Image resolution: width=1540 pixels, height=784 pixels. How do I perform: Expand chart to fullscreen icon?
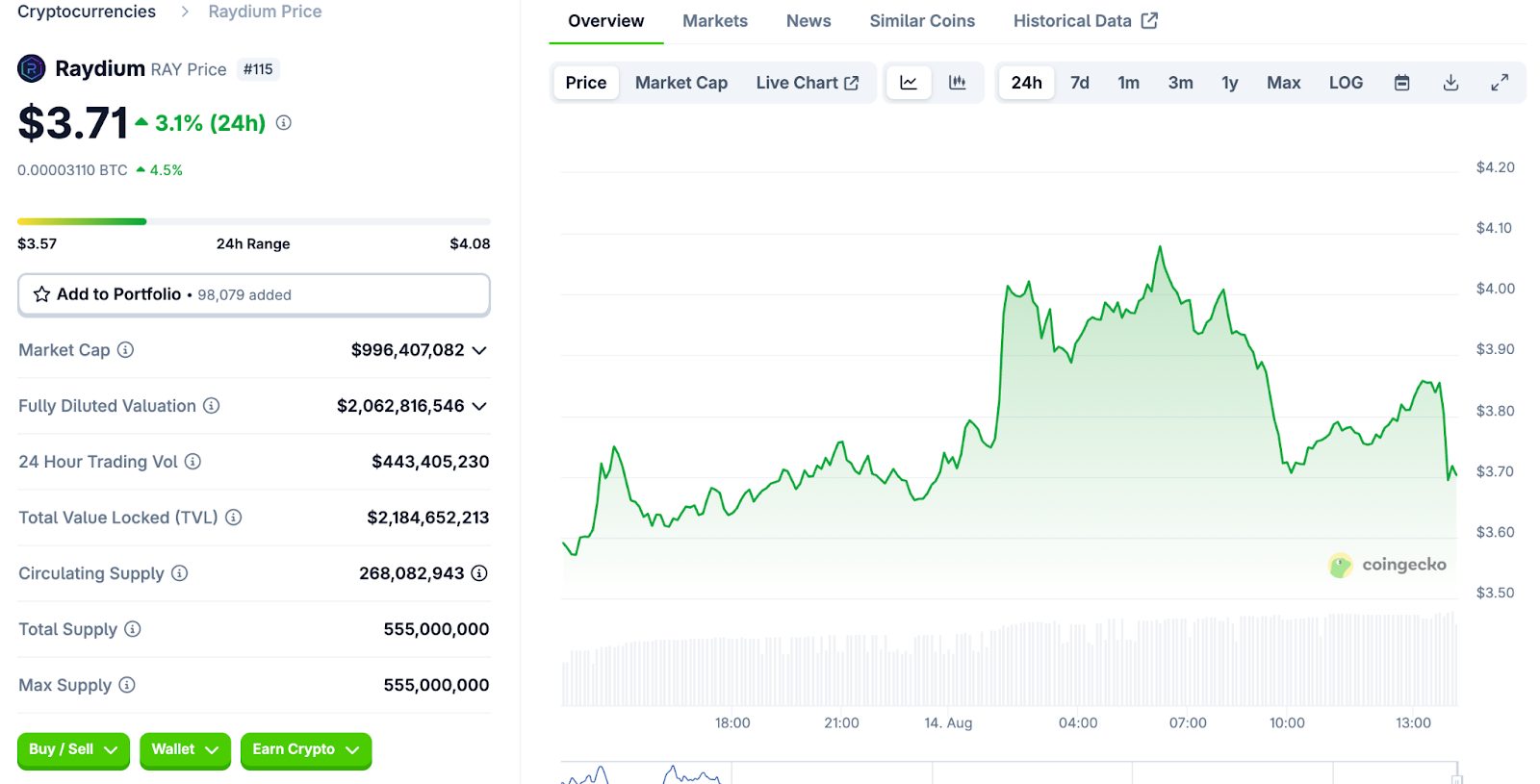pos(1500,83)
